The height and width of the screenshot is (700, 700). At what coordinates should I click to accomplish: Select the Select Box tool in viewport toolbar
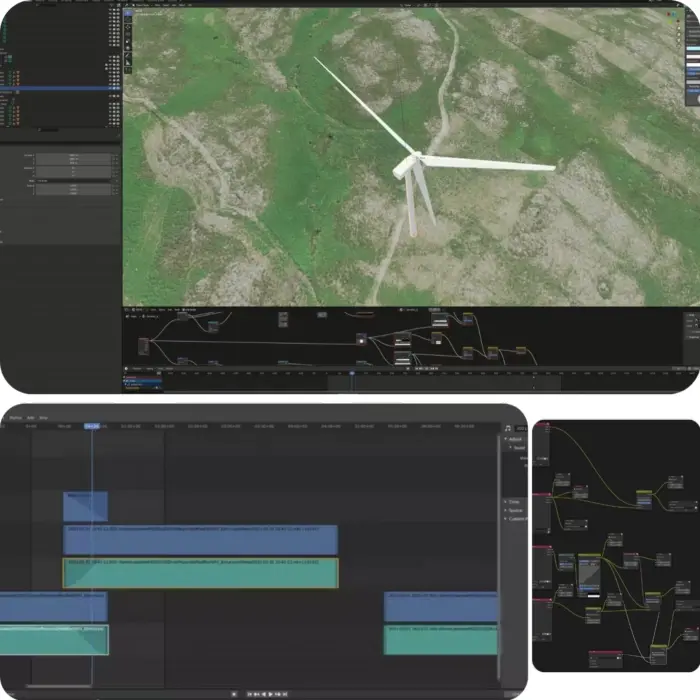[x=128, y=14]
